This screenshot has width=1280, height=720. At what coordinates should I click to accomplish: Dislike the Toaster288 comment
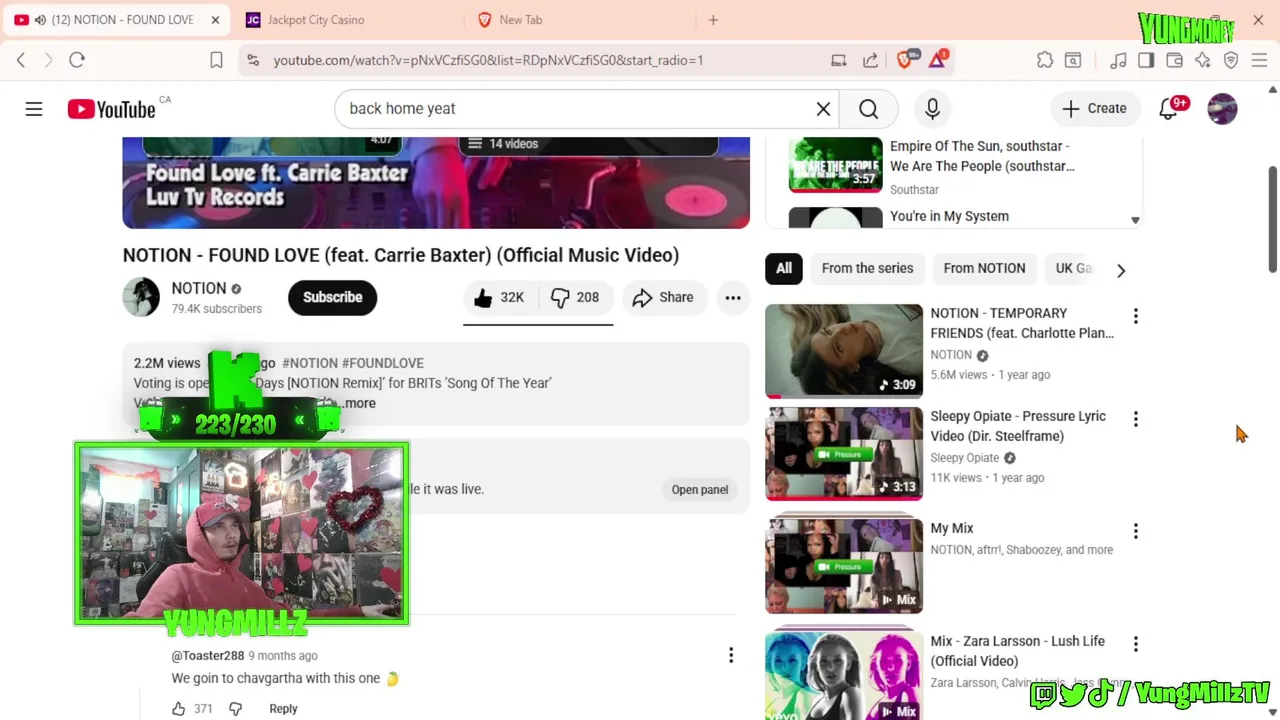click(235, 708)
